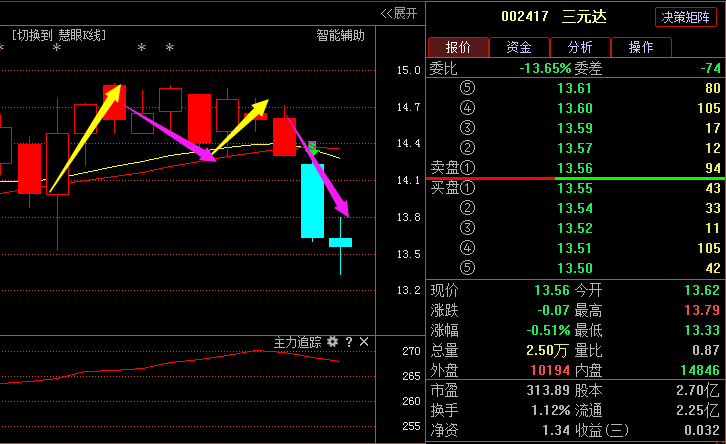Click the 流通 value 2.25亿
The image size is (726, 444).
point(698,410)
